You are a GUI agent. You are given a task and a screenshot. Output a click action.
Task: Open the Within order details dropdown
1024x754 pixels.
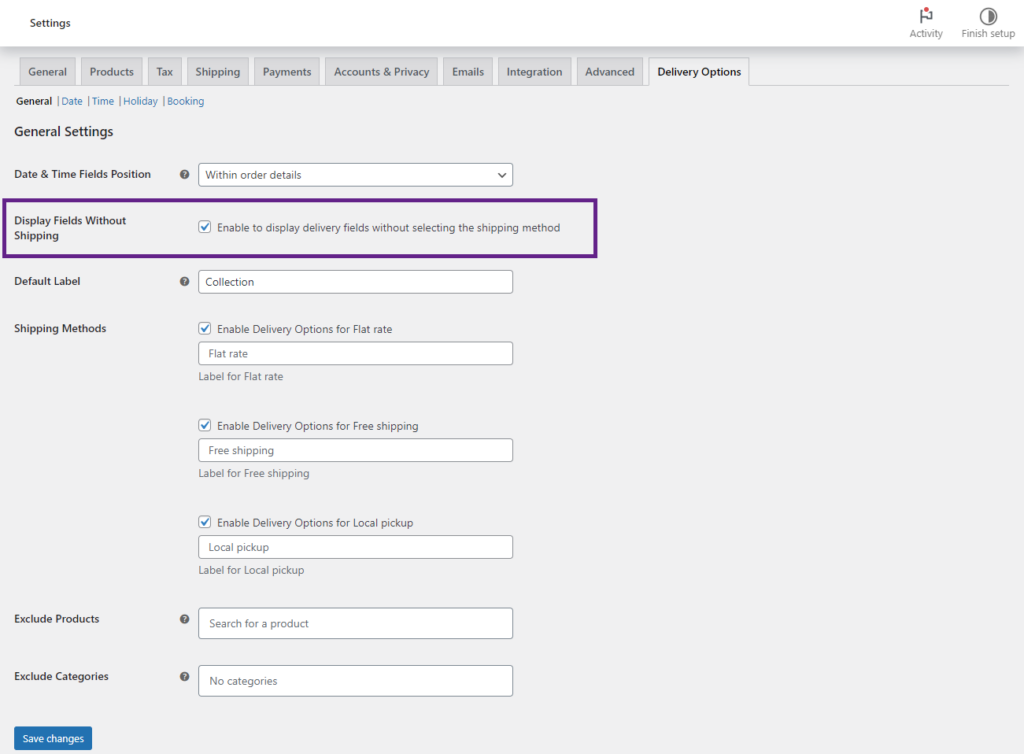[x=355, y=175]
